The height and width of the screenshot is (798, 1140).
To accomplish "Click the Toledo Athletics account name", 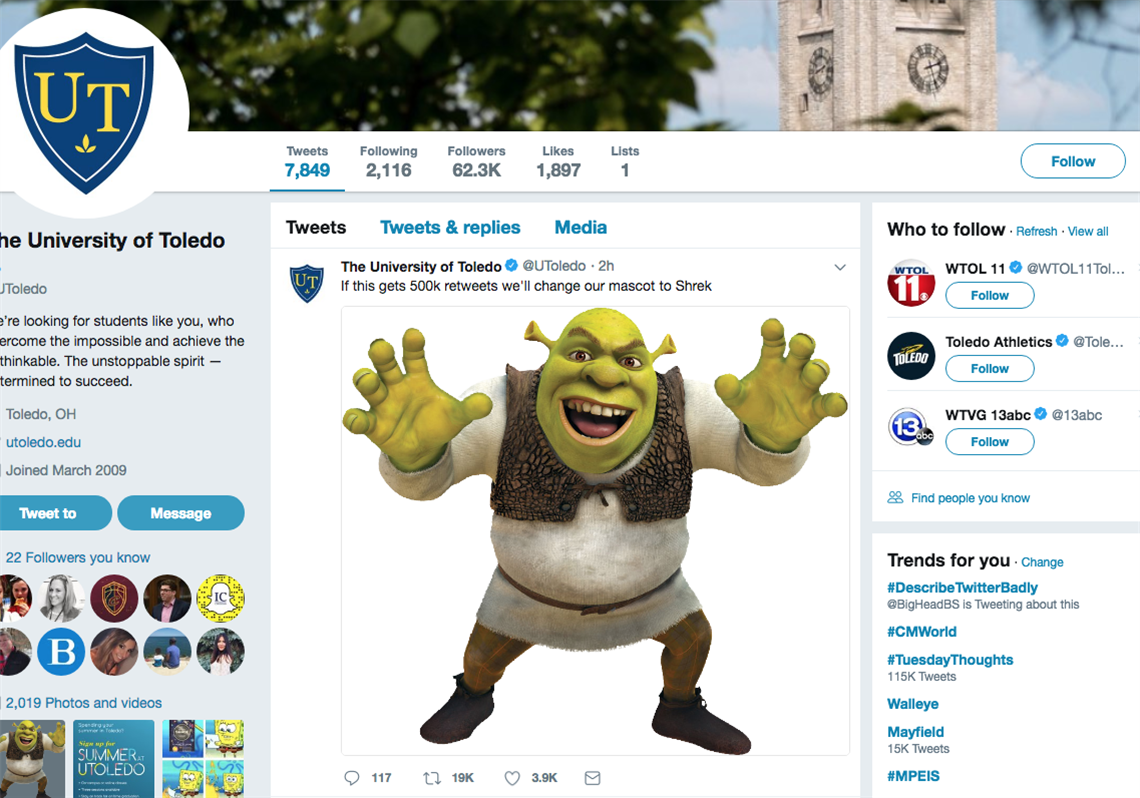I will [998, 342].
